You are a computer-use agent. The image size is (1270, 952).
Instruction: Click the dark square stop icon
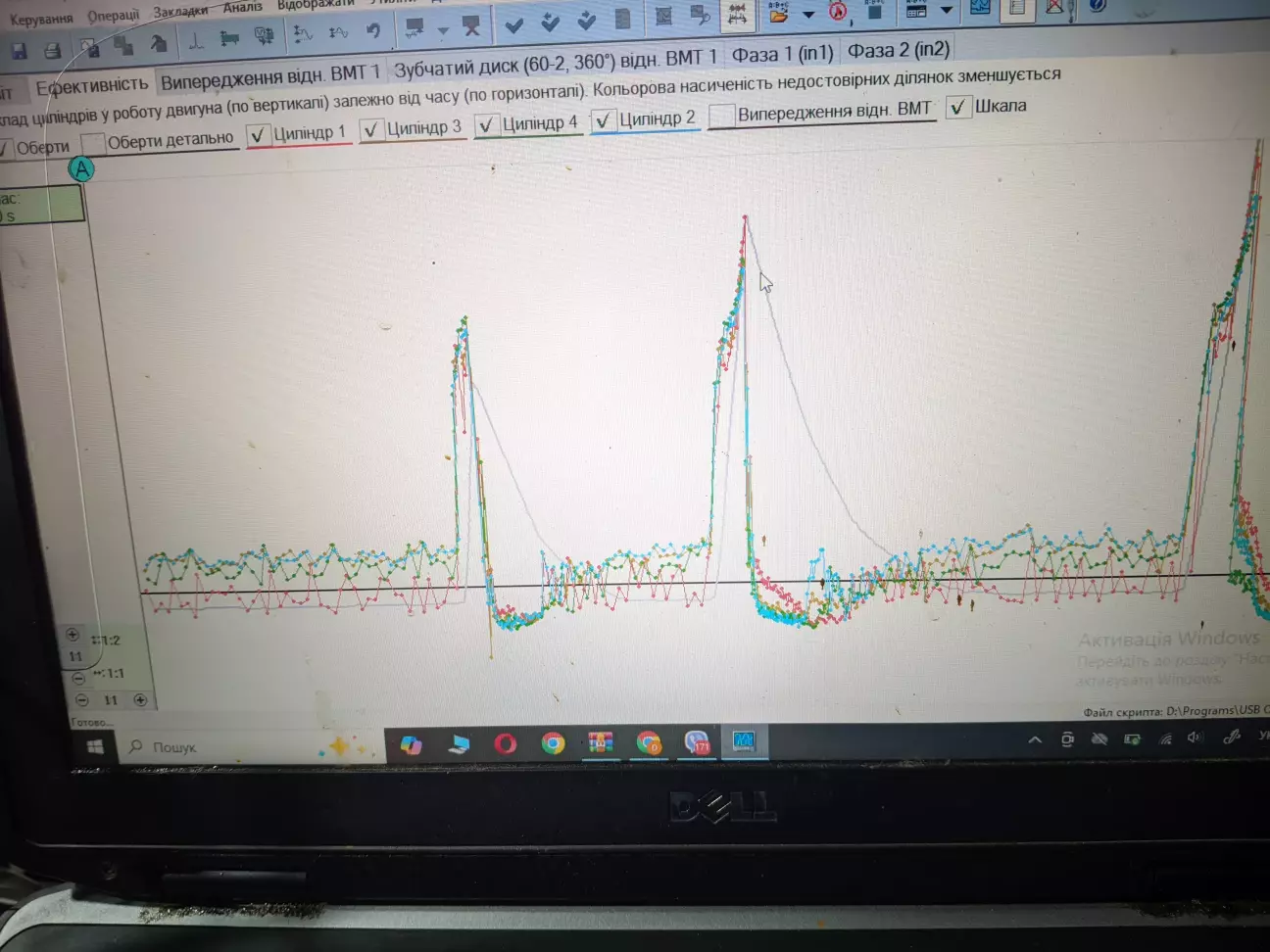click(875, 12)
